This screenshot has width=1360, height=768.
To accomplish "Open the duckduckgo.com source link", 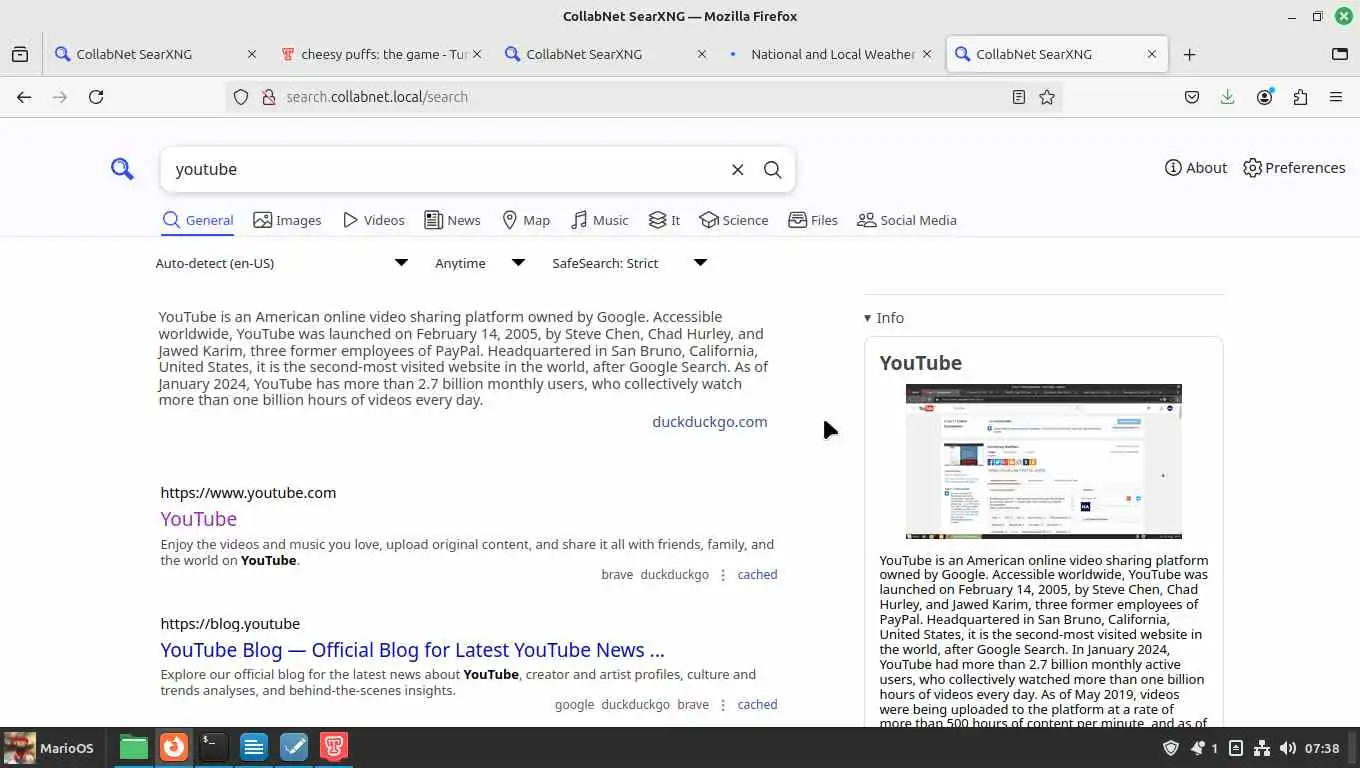I will click(x=710, y=422).
